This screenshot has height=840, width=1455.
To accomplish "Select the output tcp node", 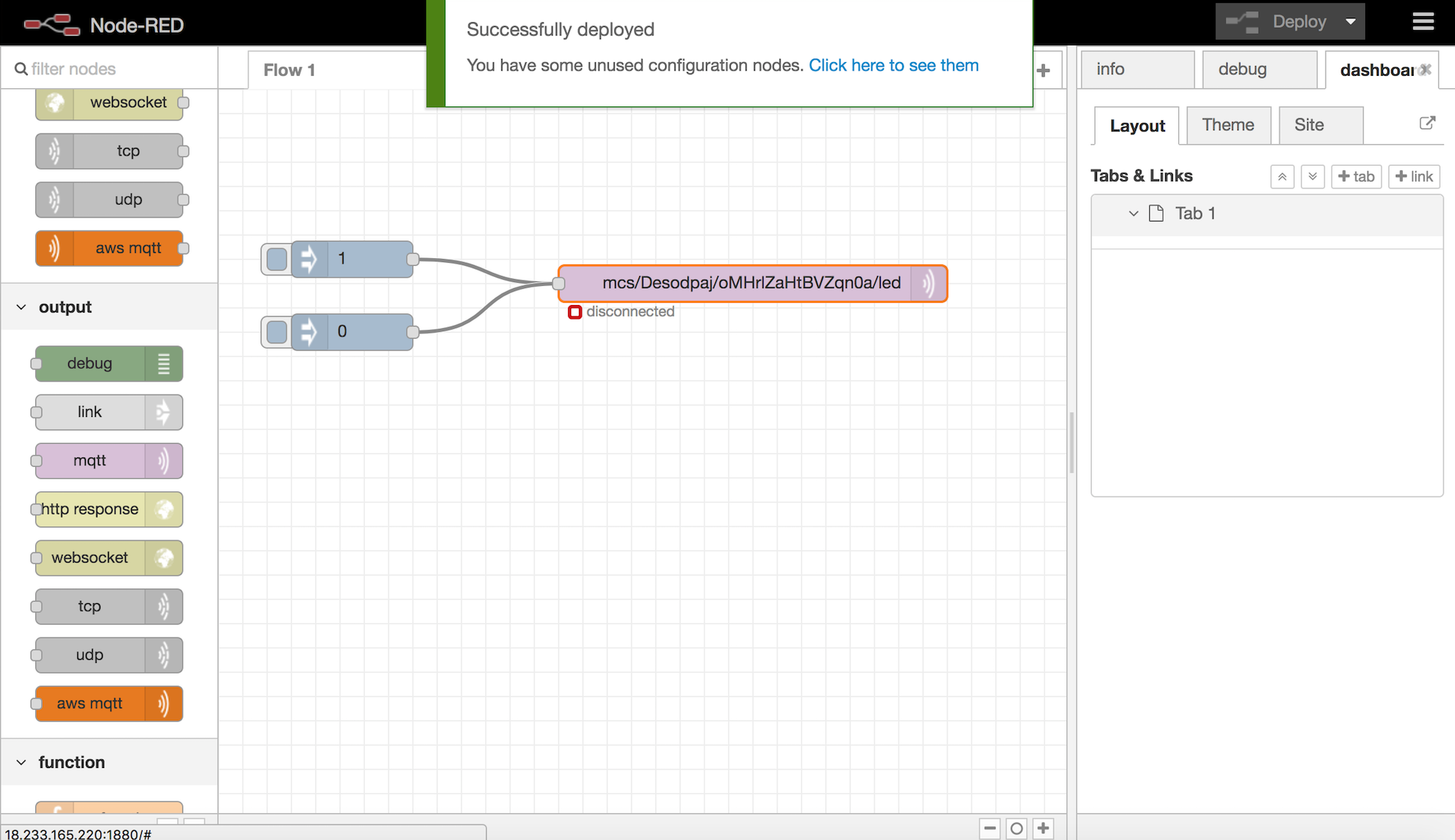I will pos(109,606).
